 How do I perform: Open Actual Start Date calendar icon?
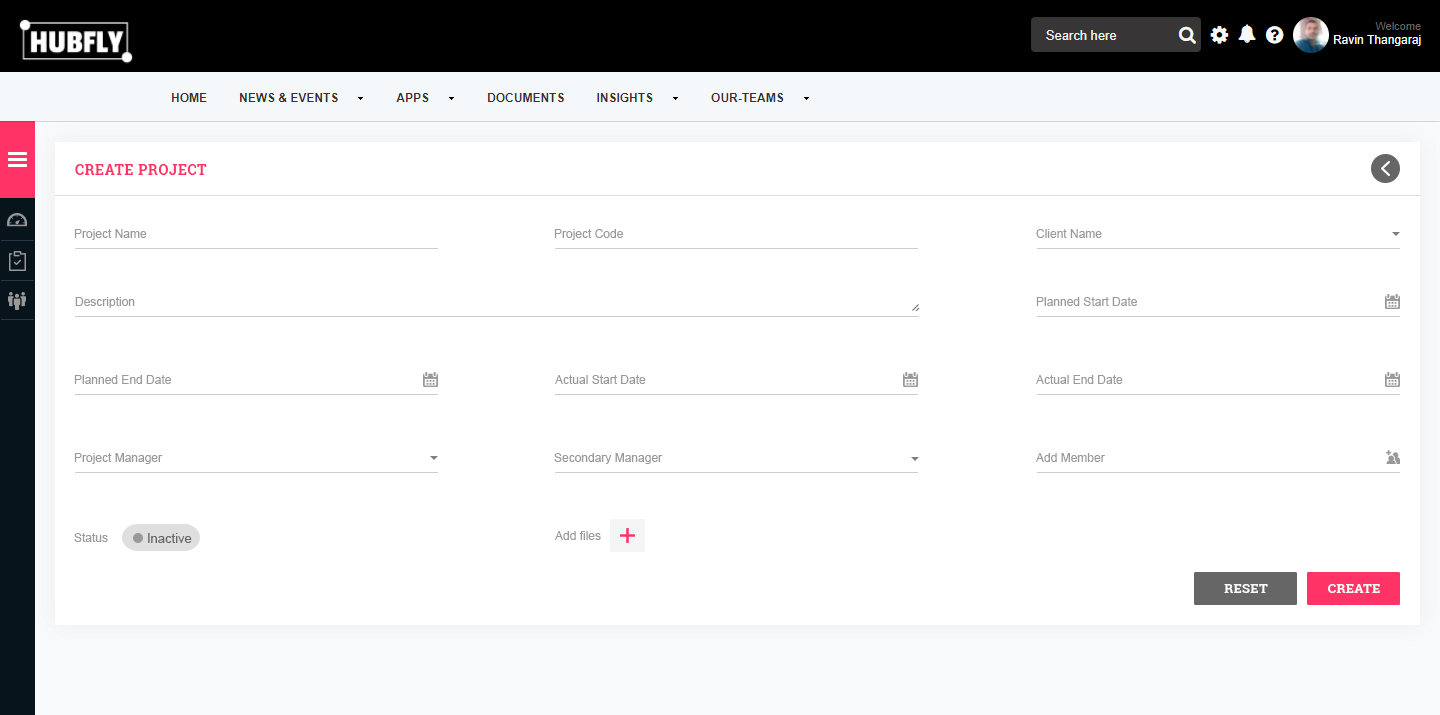click(x=910, y=380)
